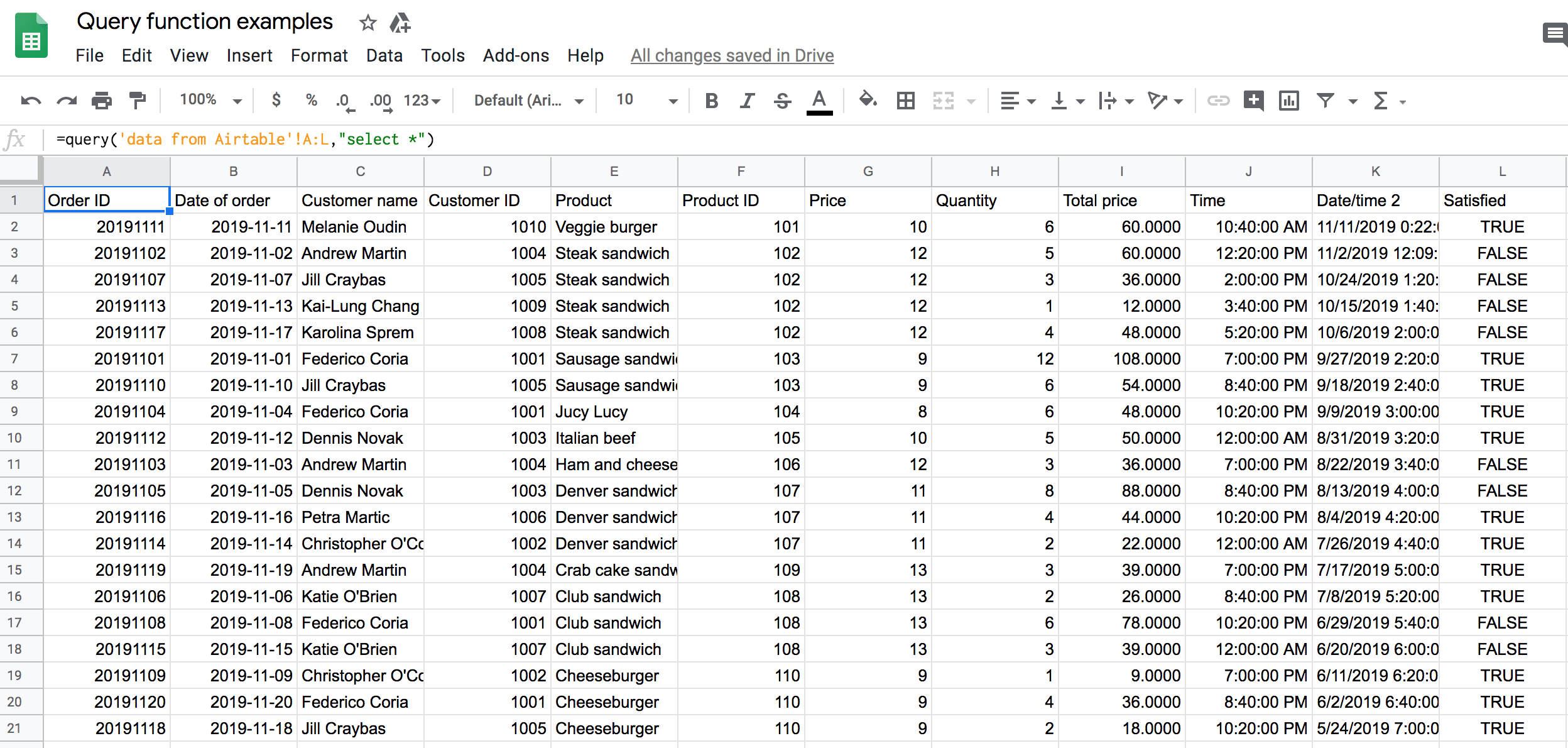This screenshot has height=748, width=1568.
Task: Decrease decimal places for selection
Action: 343,100
